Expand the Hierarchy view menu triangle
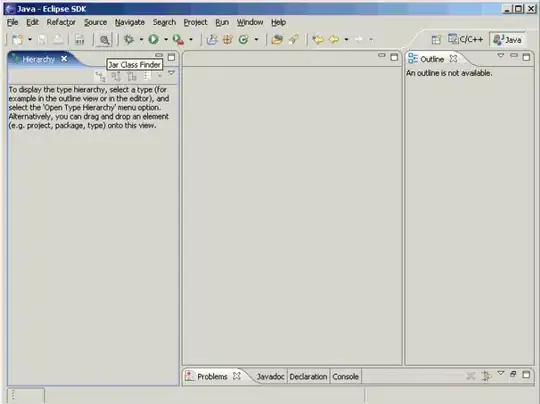Screen dimensions: 540x404 pyautogui.click(x=171, y=73)
